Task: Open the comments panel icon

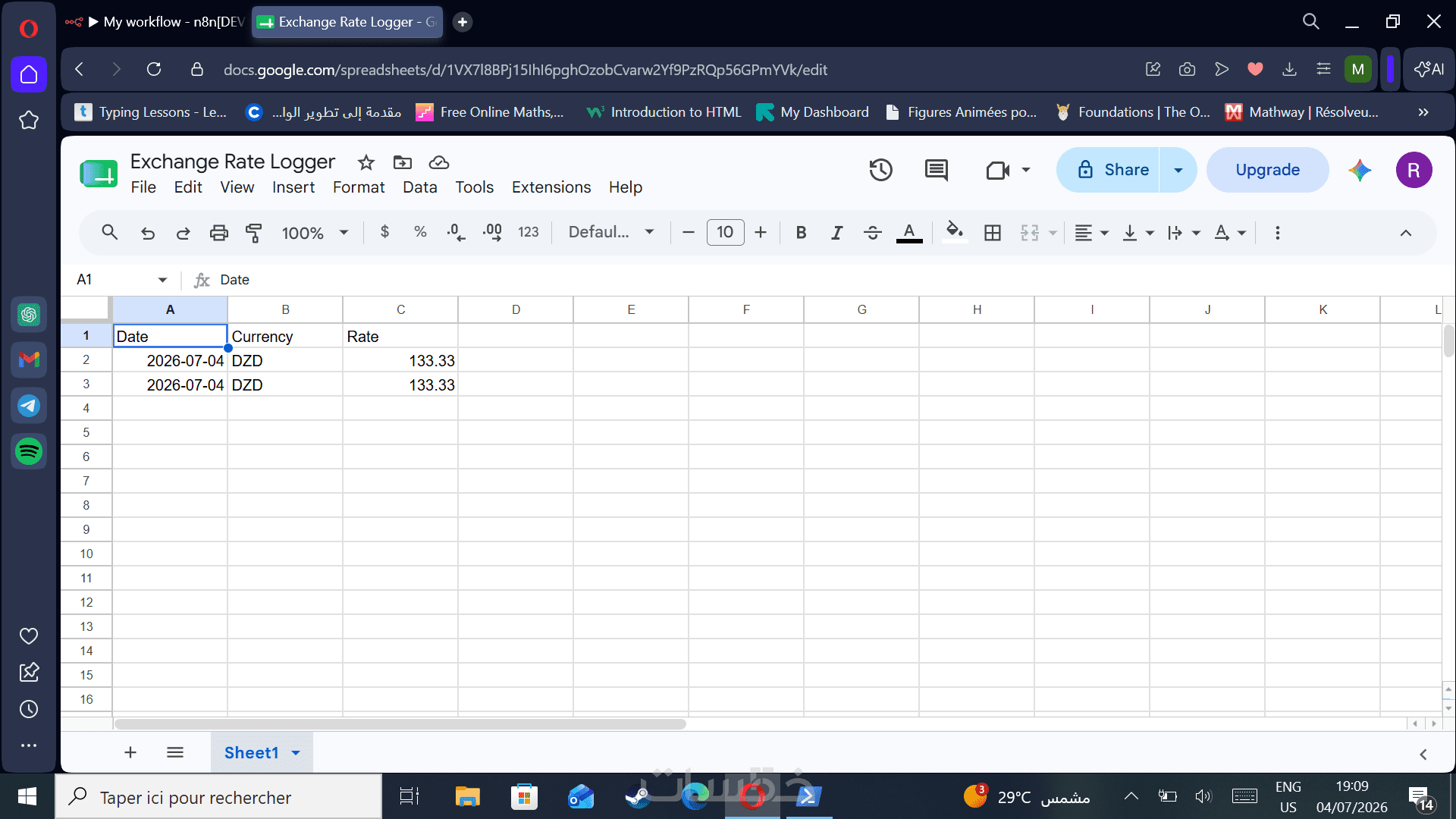Action: pos(937,170)
